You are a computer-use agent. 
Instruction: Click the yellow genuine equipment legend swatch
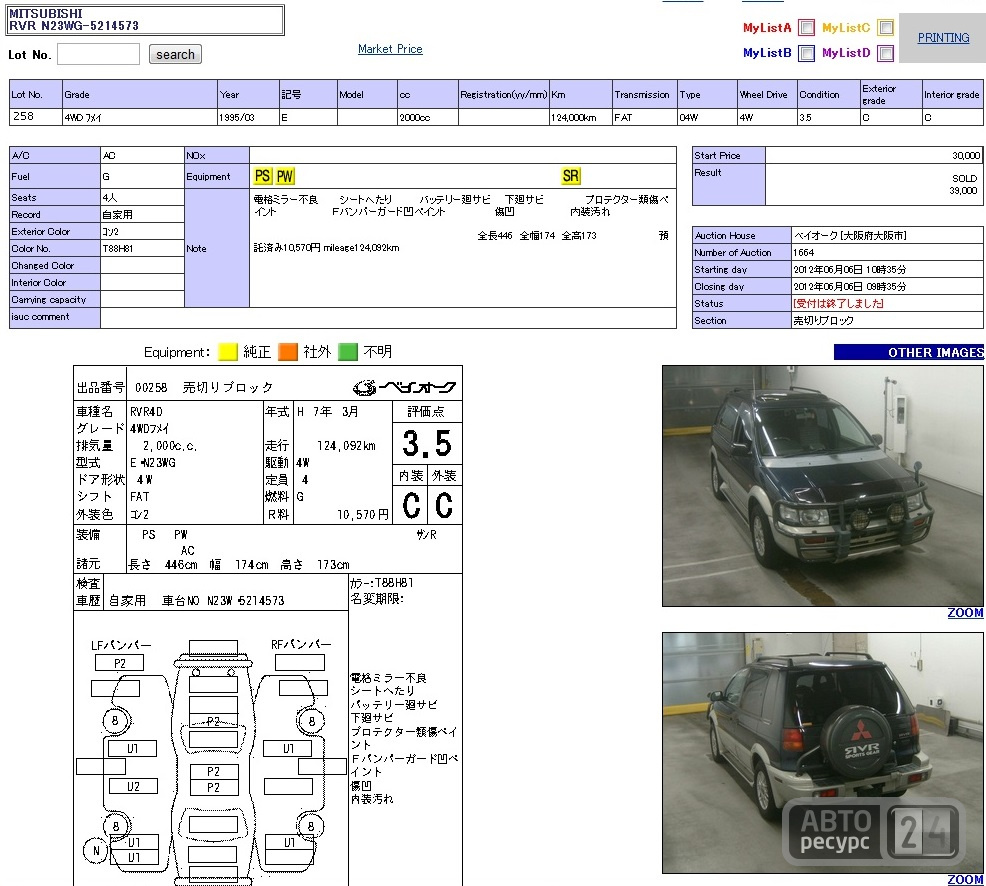point(228,352)
